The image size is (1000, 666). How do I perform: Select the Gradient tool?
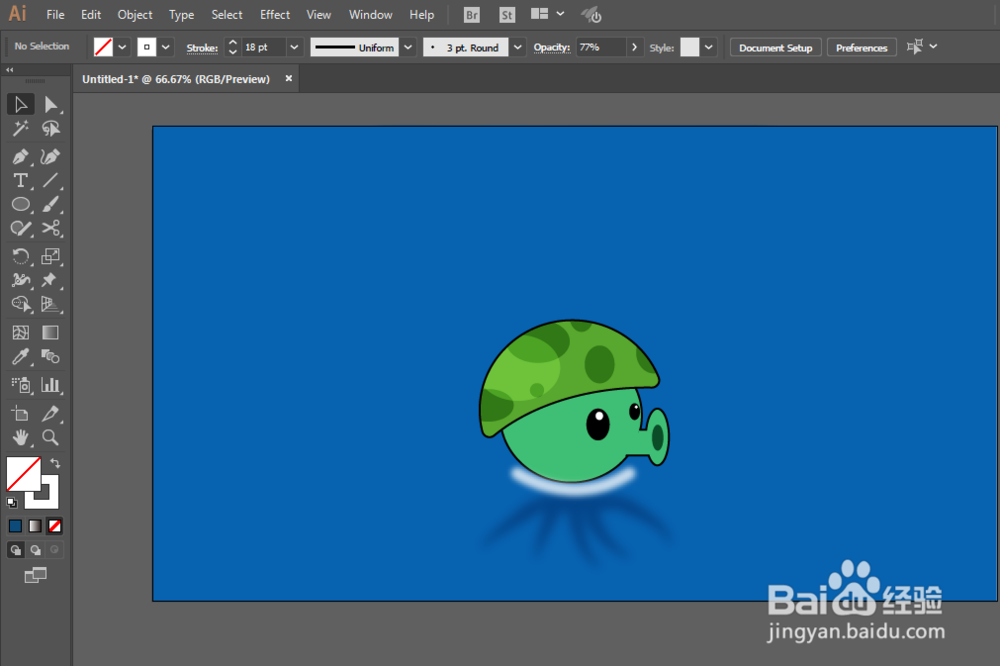pos(50,332)
